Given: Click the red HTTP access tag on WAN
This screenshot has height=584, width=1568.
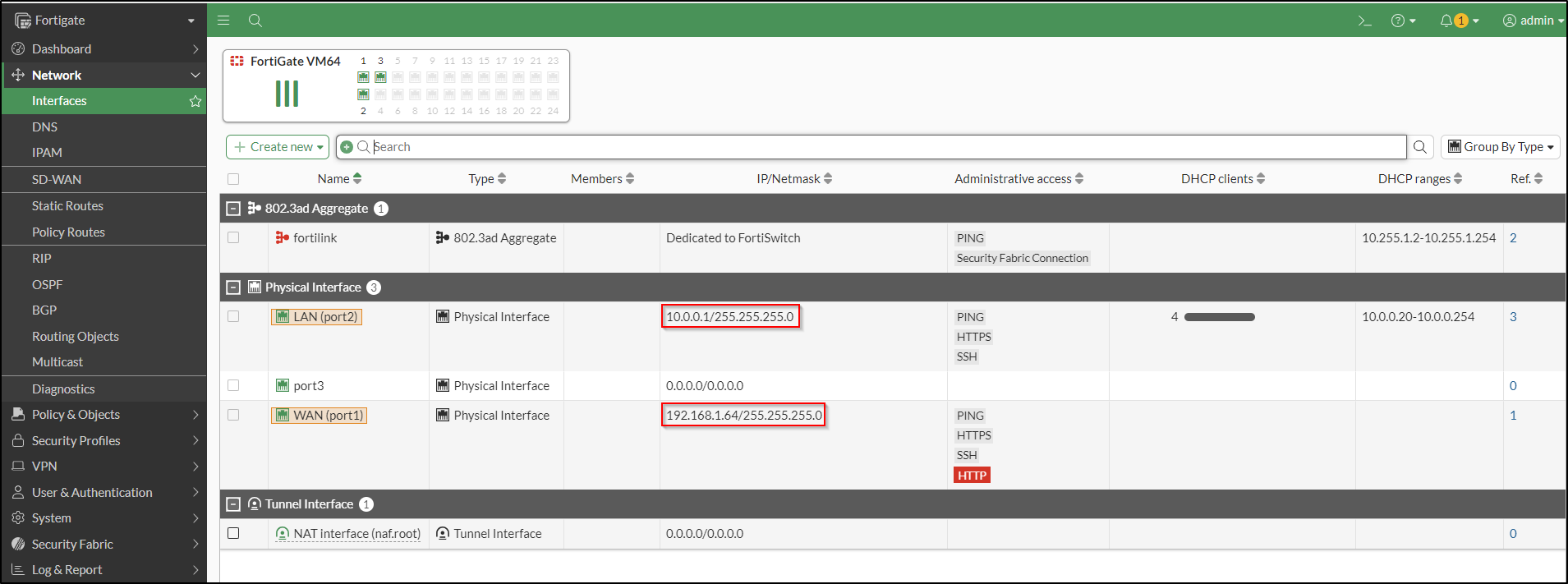Looking at the screenshot, I should 972,476.
